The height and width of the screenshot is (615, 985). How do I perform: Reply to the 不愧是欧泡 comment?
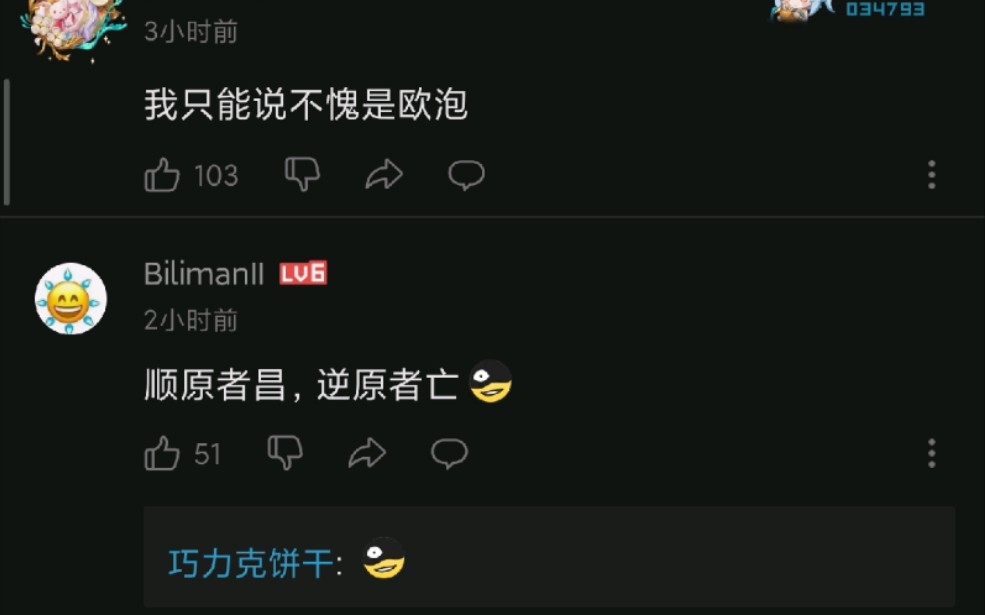tap(466, 175)
